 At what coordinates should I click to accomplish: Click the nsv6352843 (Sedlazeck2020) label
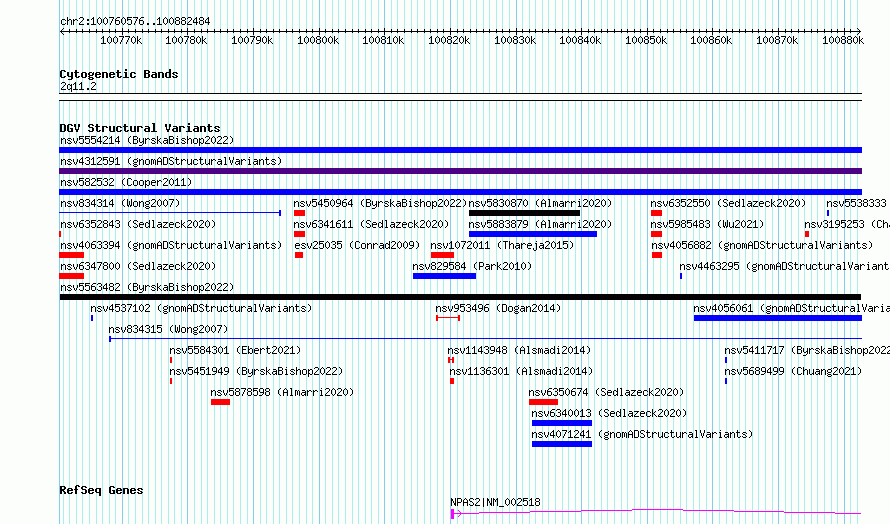pyautogui.click(x=138, y=224)
